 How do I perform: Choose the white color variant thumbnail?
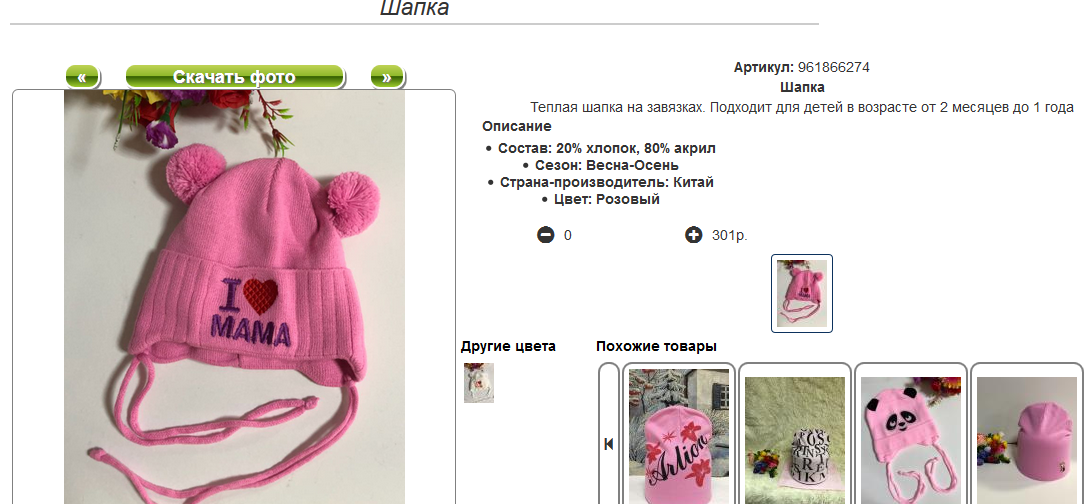point(478,382)
